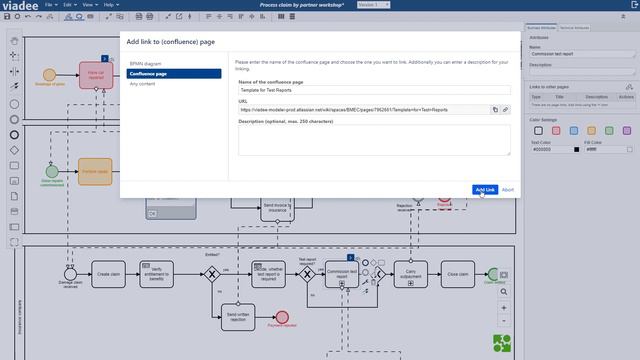This screenshot has height=360, width=640.
Task: Click the link icon beside the URL field
Action: pos(505,110)
